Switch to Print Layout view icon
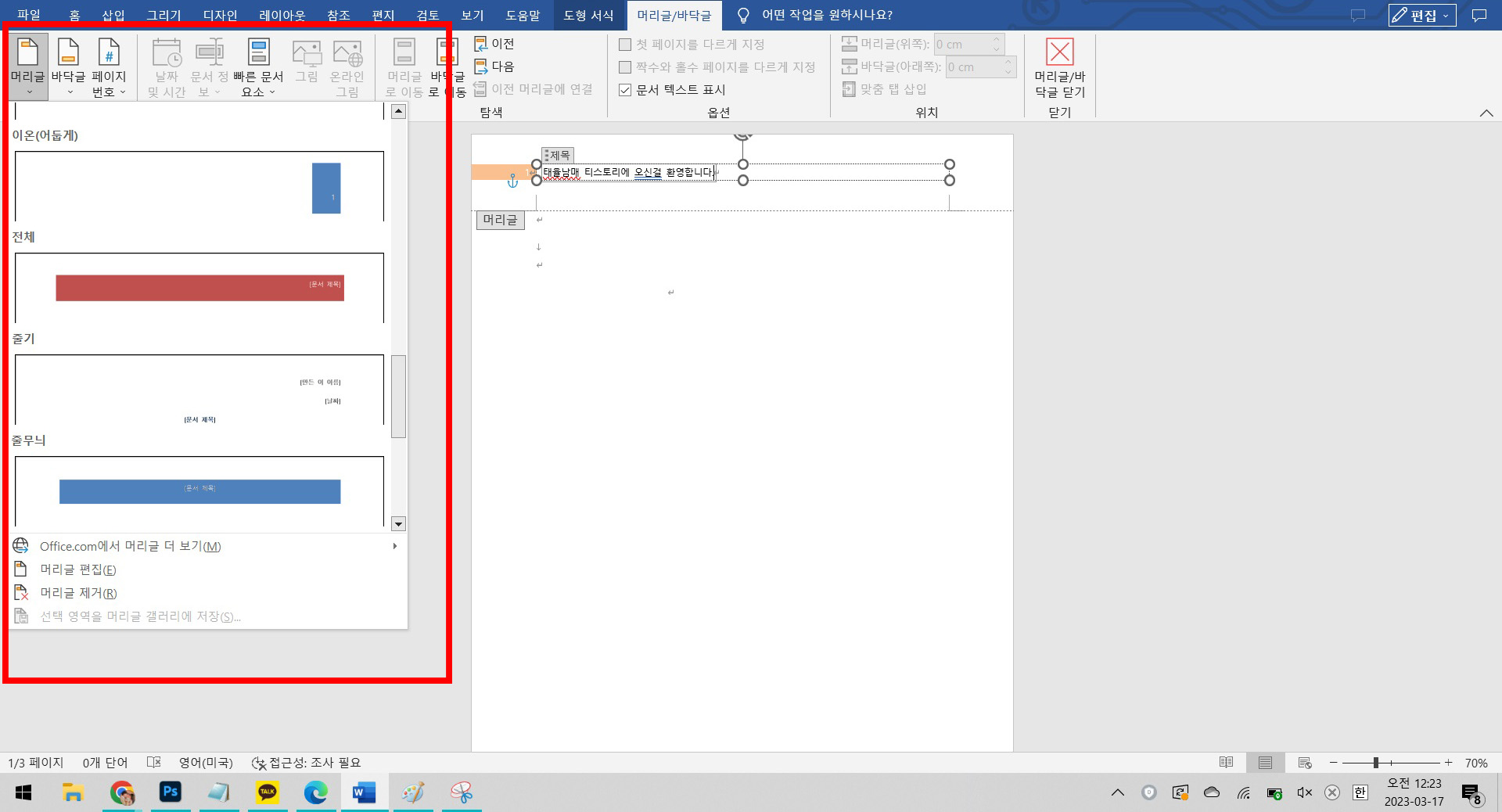1502x812 pixels. [x=1265, y=763]
